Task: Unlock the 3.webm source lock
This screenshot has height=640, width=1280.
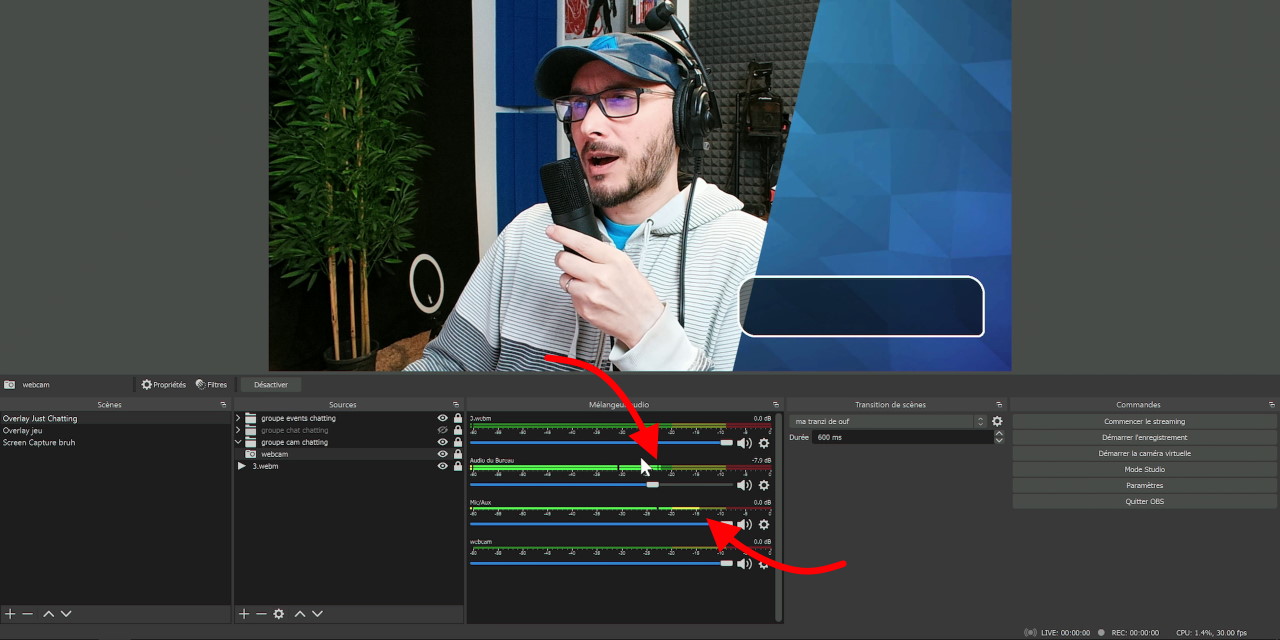Action: (x=458, y=466)
